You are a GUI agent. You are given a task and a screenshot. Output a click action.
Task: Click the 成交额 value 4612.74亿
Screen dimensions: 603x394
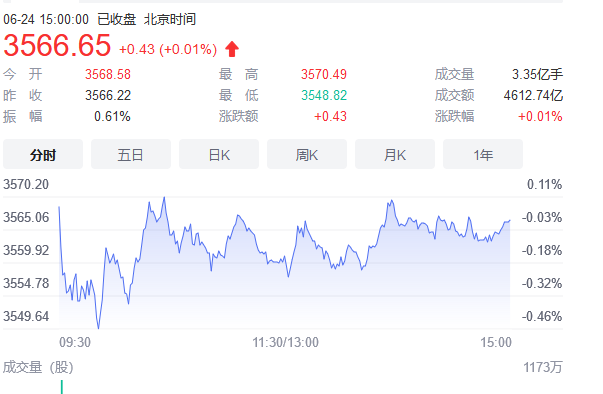533,95
